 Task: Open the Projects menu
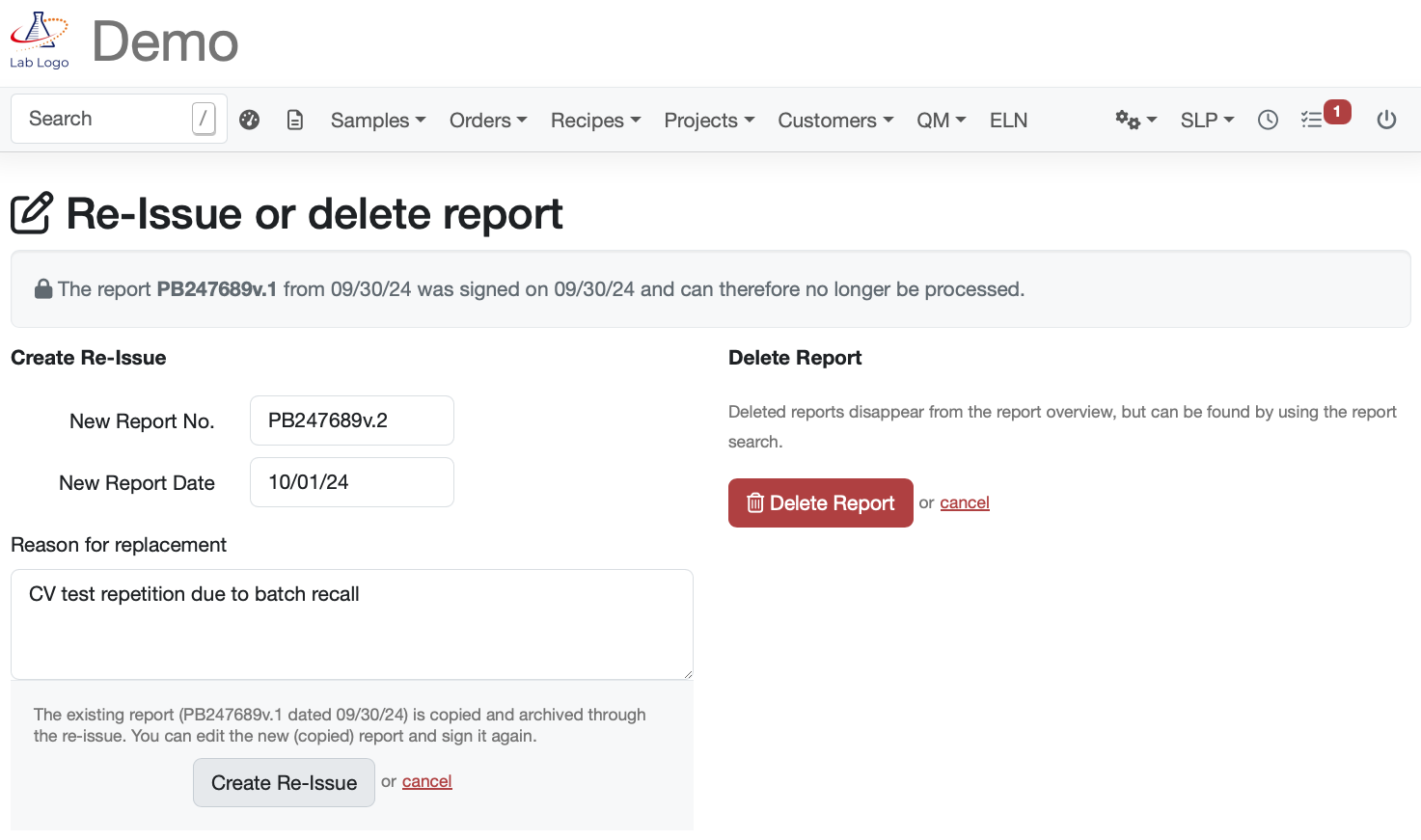[x=708, y=121]
